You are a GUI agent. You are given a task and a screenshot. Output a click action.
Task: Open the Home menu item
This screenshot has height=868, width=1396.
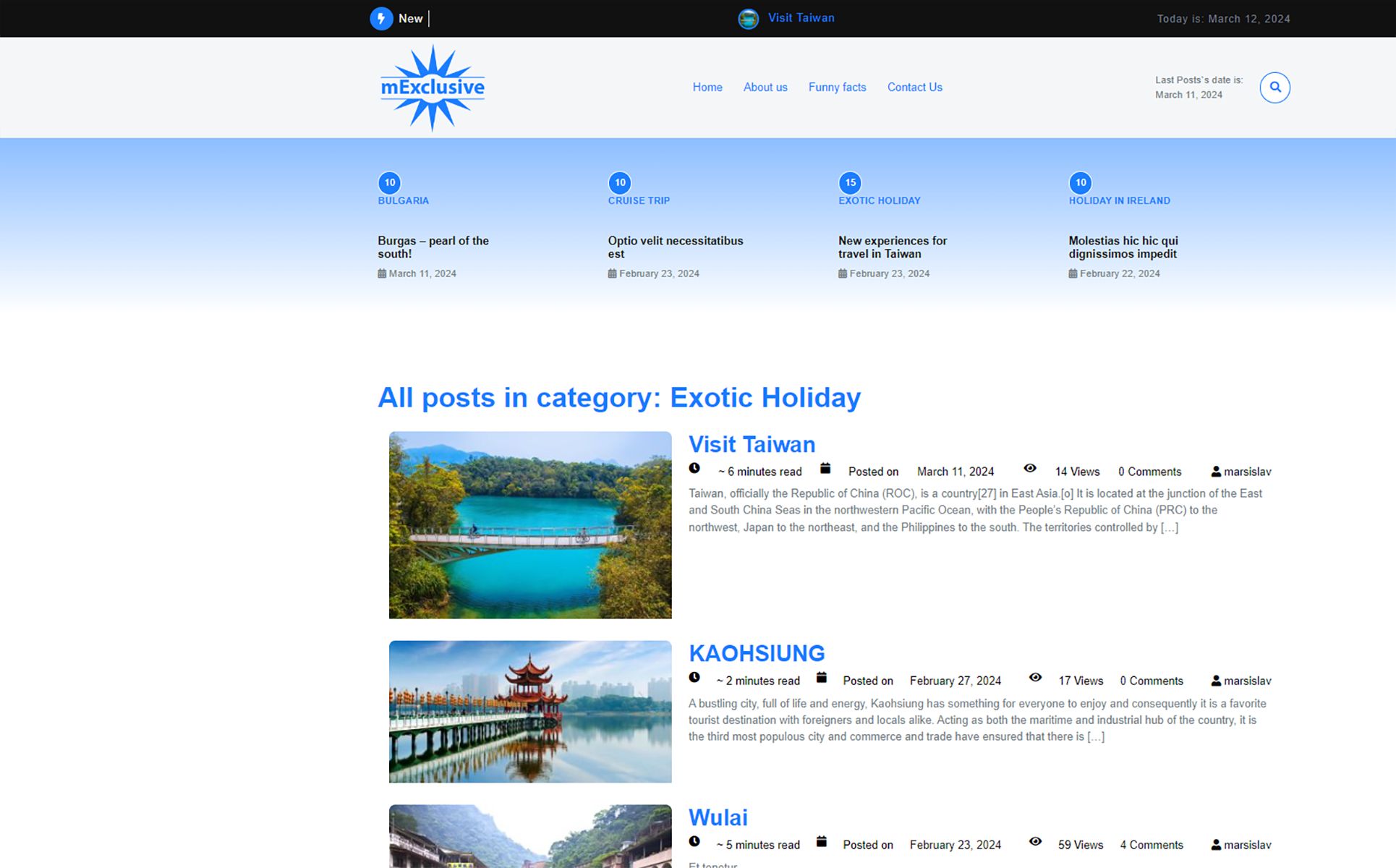(x=707, y=88)
